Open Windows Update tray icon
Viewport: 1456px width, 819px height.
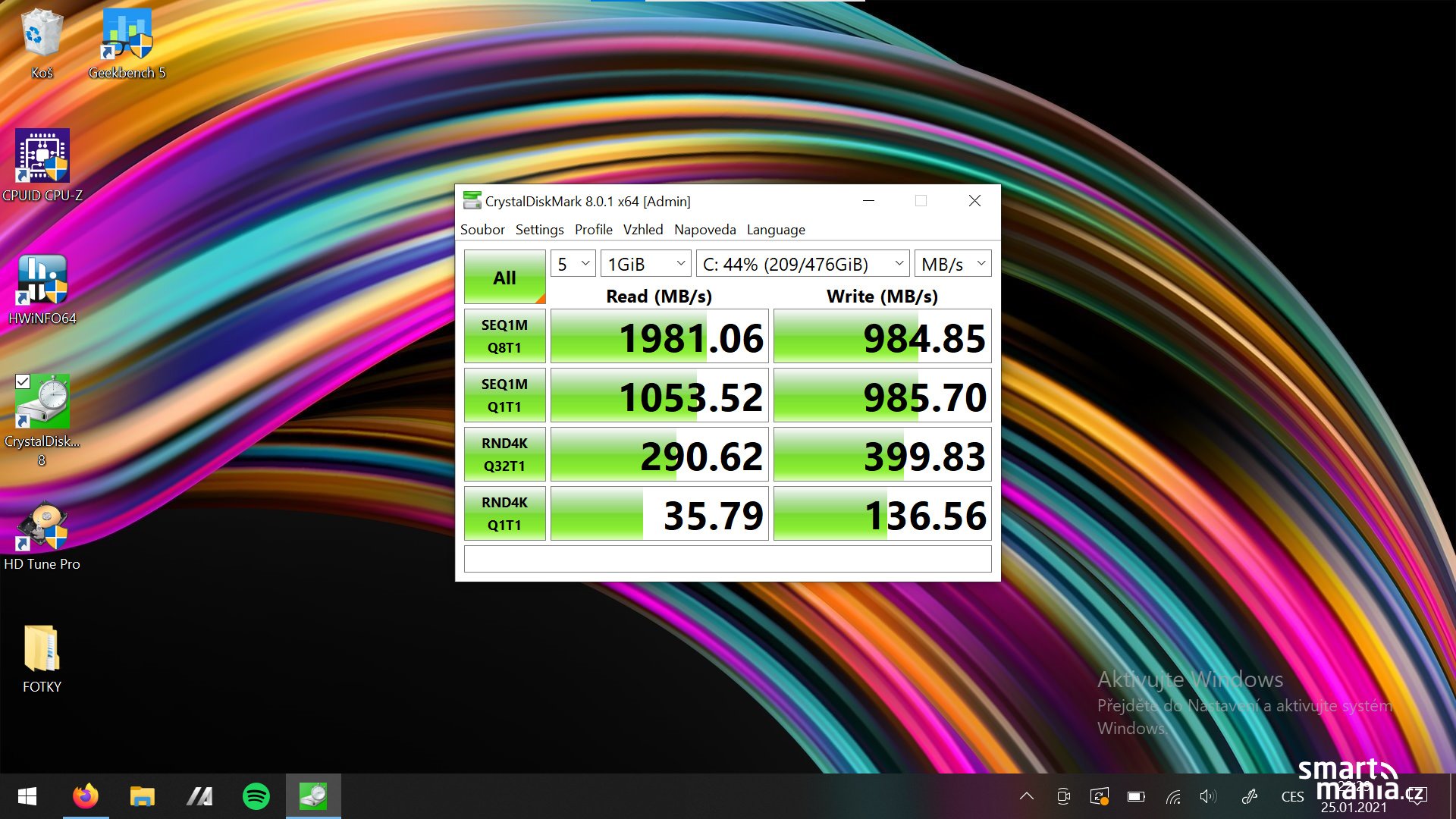[1100, 796]
